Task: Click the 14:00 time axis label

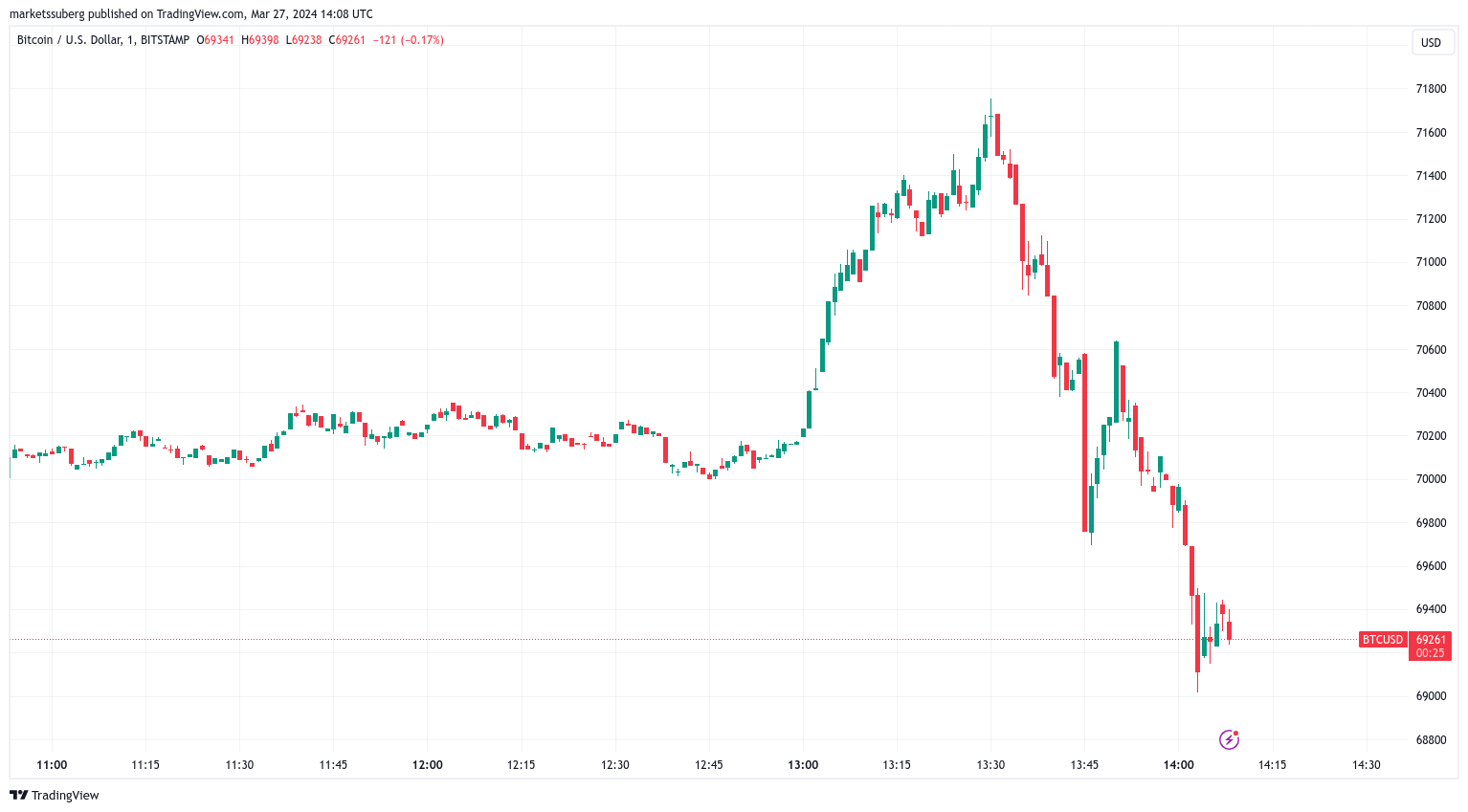Action: click(x=1178, y=765)
